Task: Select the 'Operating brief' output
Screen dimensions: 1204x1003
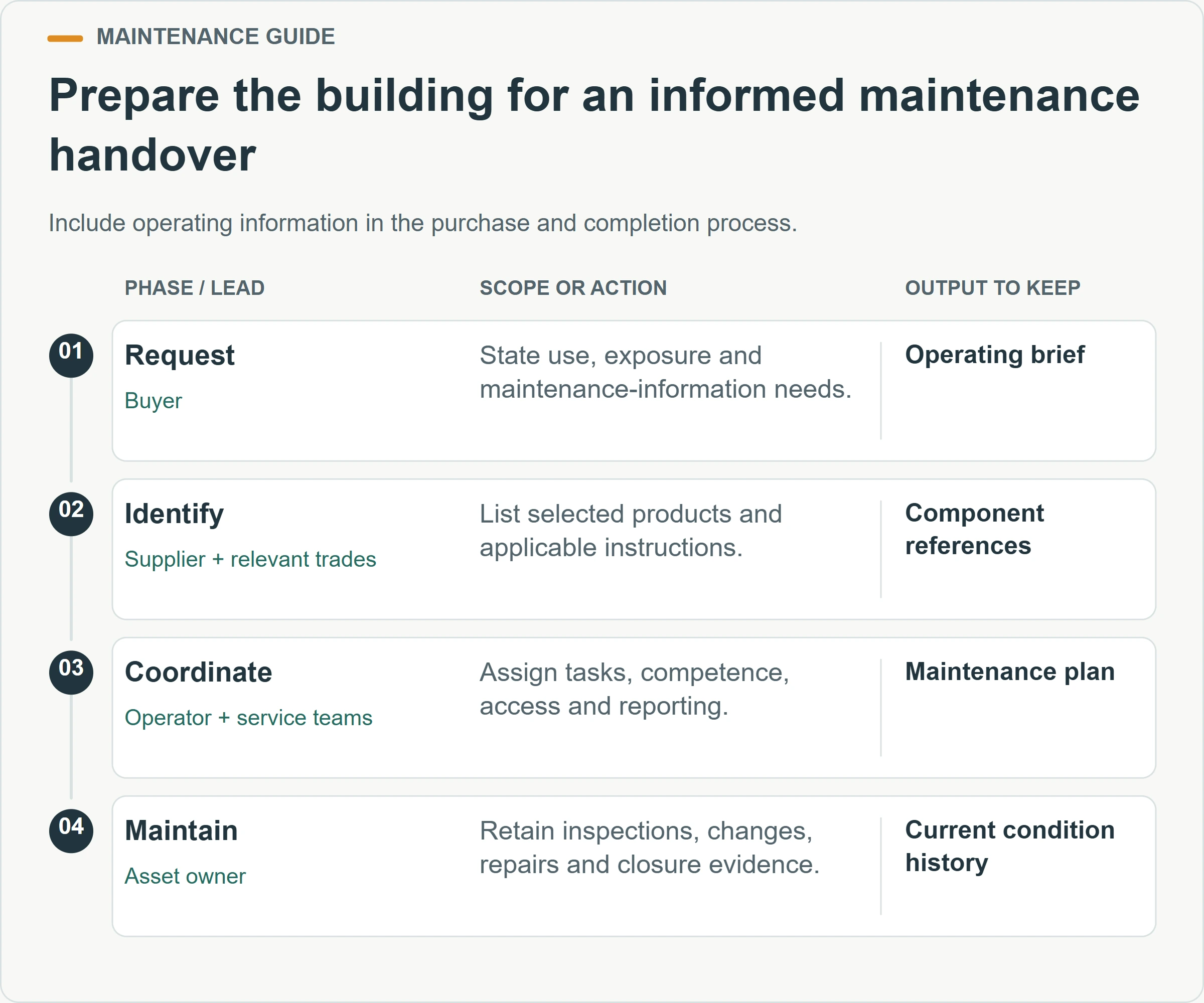Action: (x=995, y=355)
